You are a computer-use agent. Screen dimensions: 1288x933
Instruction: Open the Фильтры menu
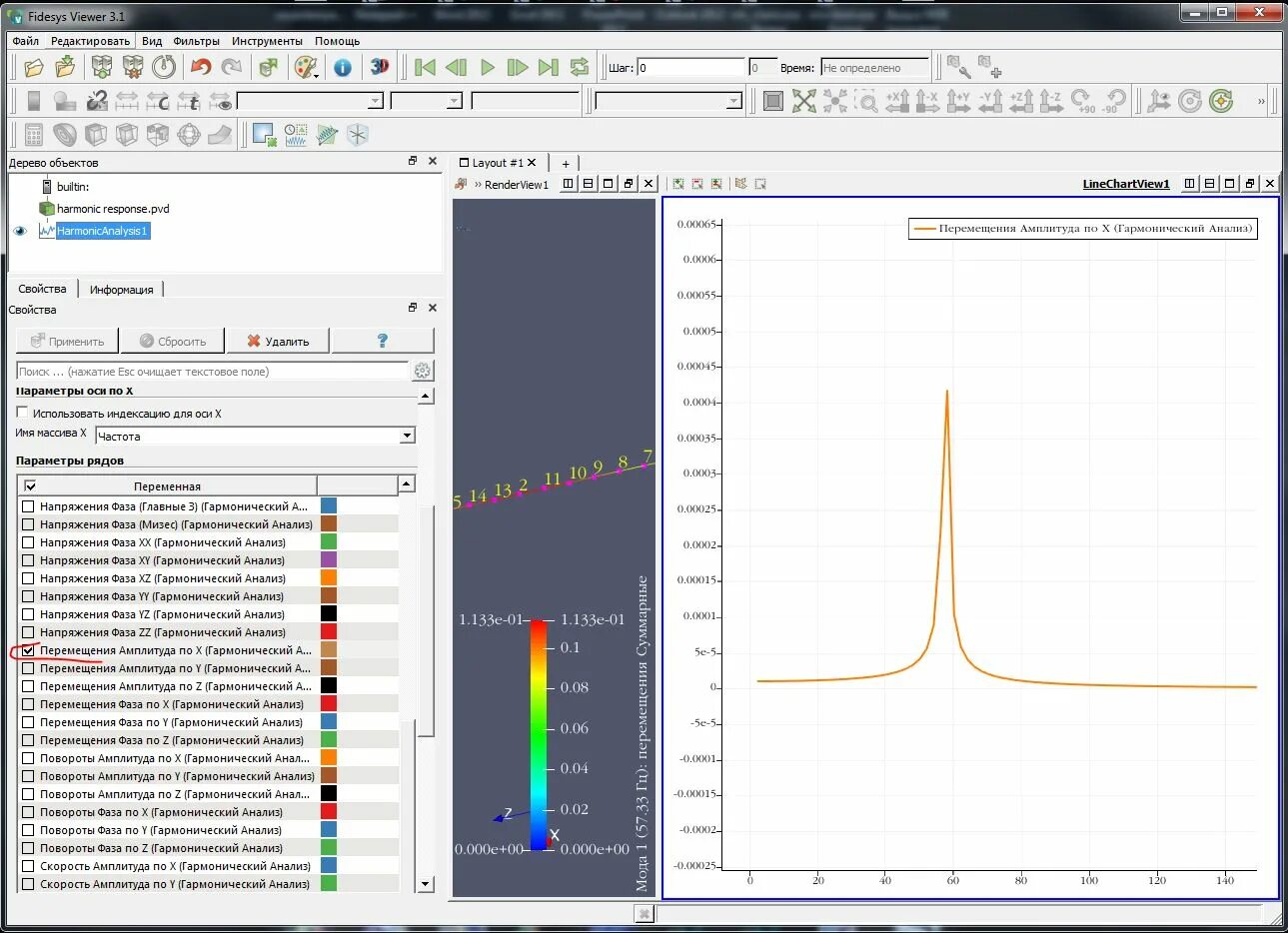click(196, 41)
